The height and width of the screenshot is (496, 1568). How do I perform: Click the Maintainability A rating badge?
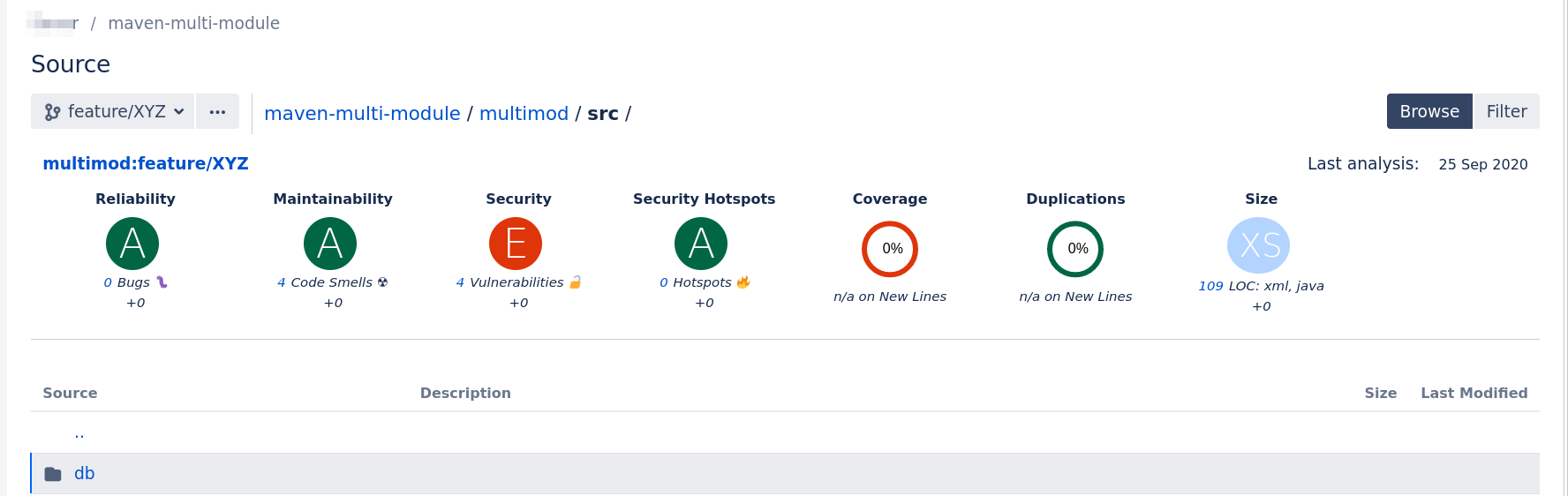[x=330, y=244]
